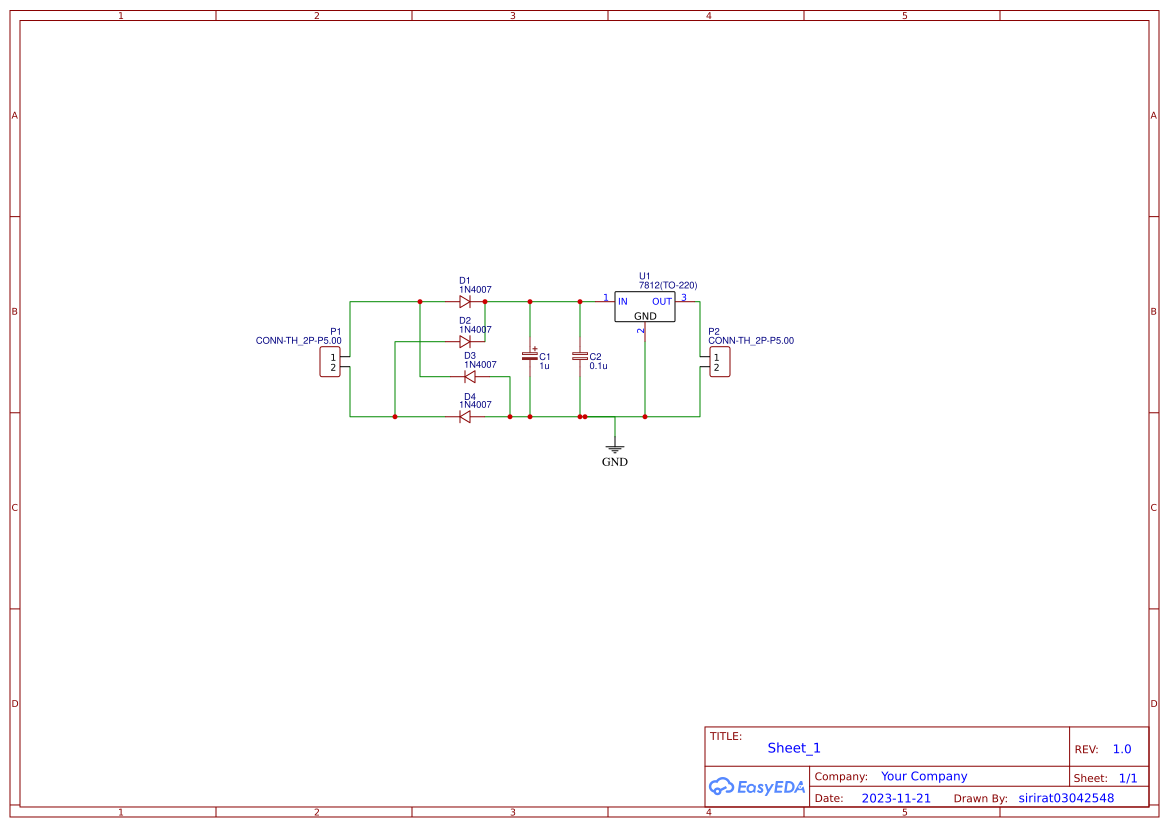
Task: Select the connector P2 symbol
Action: (x=718, y=362)
